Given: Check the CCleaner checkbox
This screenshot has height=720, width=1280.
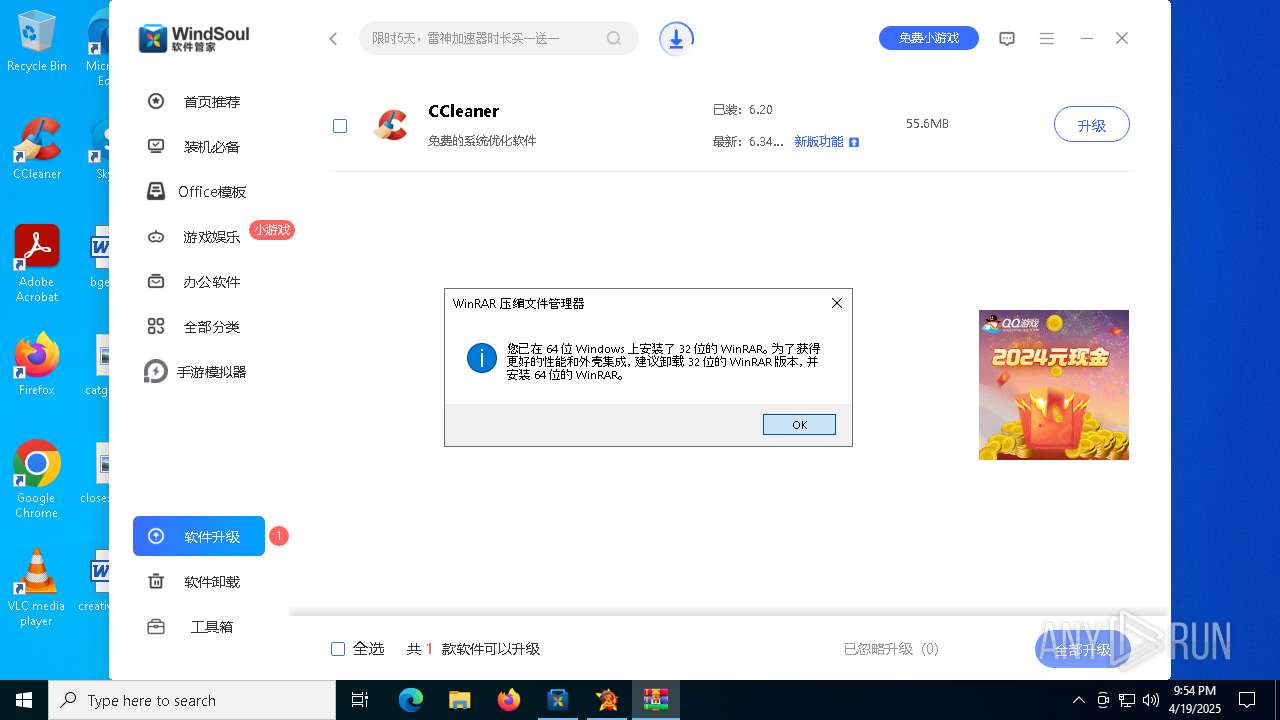Looking at the screenshot, I should 340,126.
